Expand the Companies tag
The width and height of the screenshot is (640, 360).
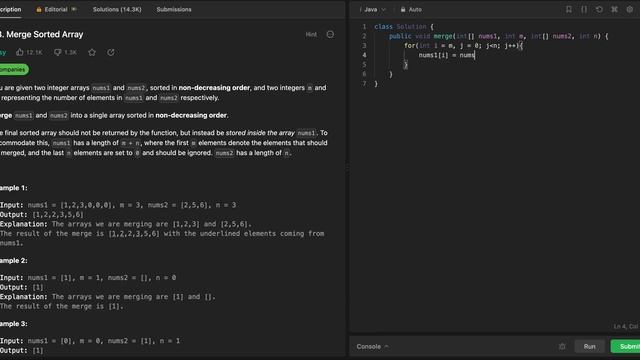click(13, 69)
